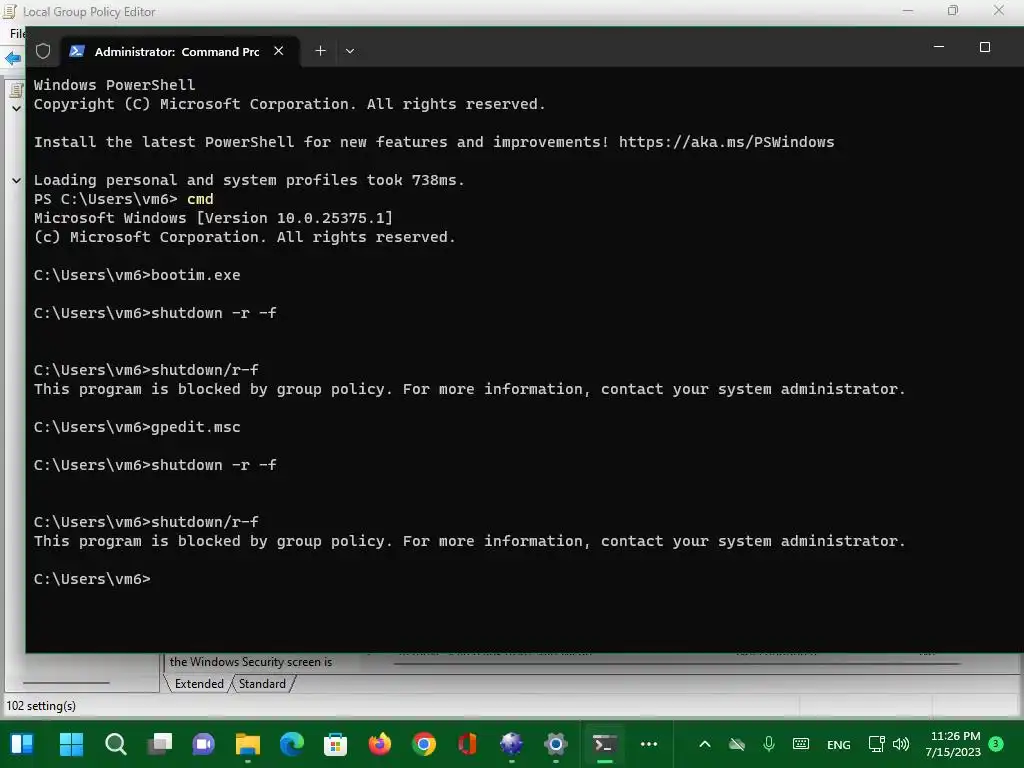The image size is (1024, 768).
Task: Close the Administrator: Command Prompt tab
Action: [279, 51]
